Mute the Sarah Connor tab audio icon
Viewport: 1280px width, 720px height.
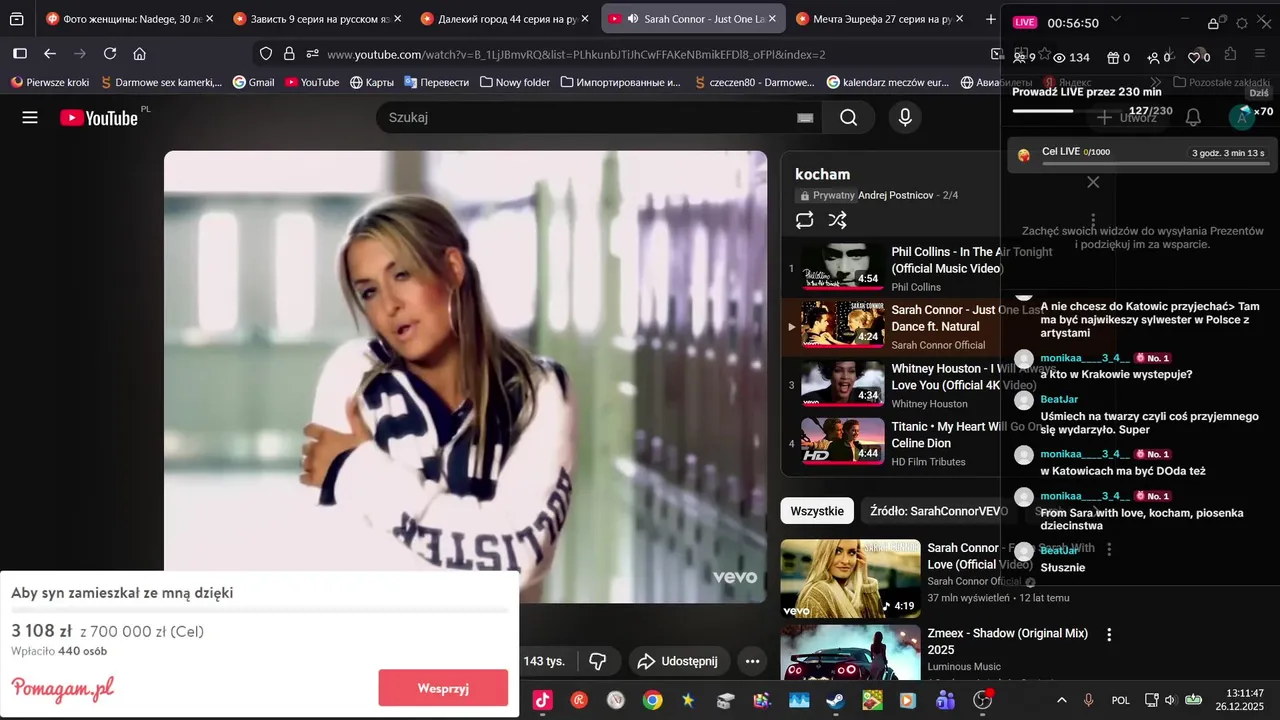click(632, 19)
